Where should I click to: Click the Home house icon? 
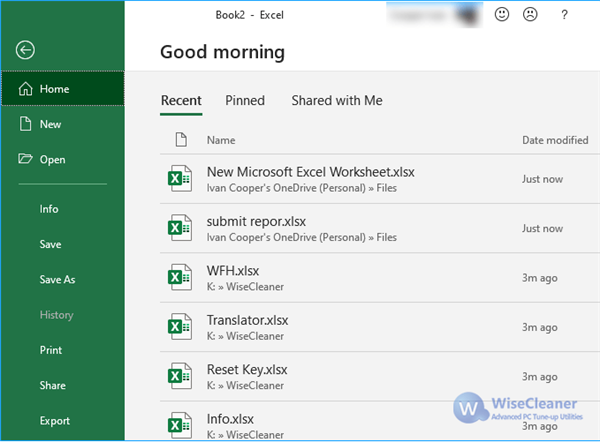(26, 89)
